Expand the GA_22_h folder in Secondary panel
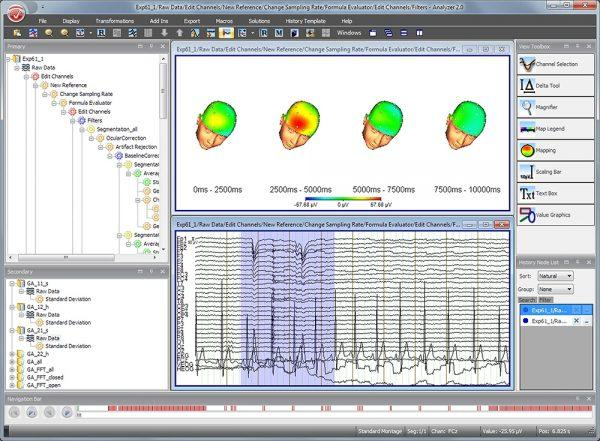This screenshot has height=441, width=600. pos(11,354)
